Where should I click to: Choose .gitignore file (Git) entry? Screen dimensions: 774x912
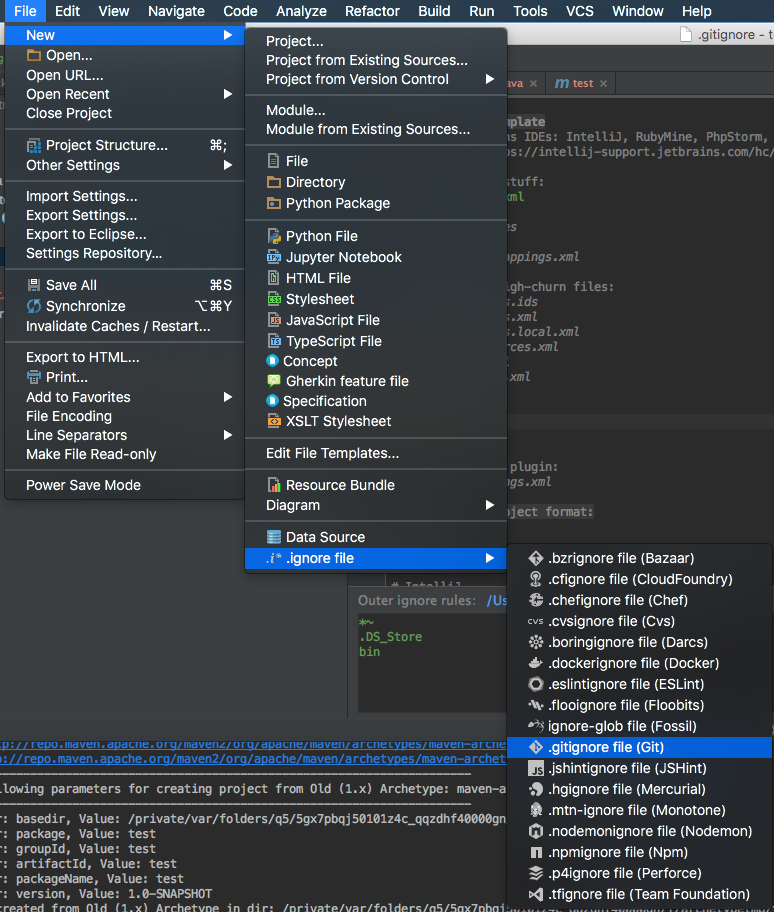tap(606, 747)
